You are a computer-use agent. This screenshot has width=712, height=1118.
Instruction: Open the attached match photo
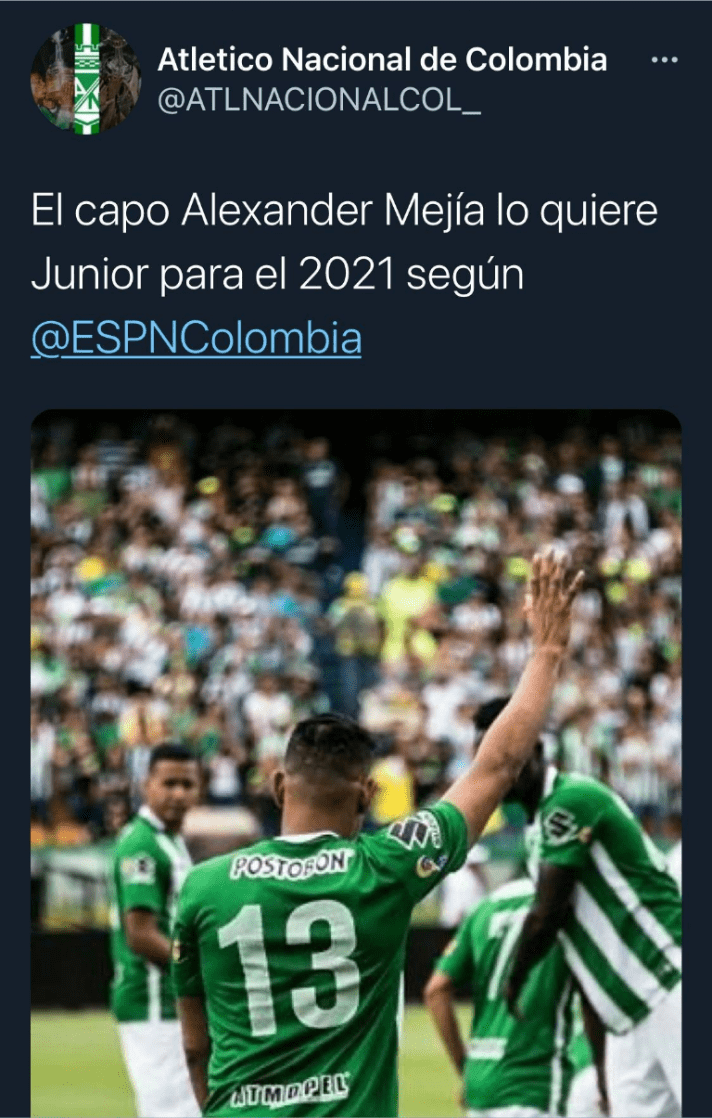pos(356,763)
